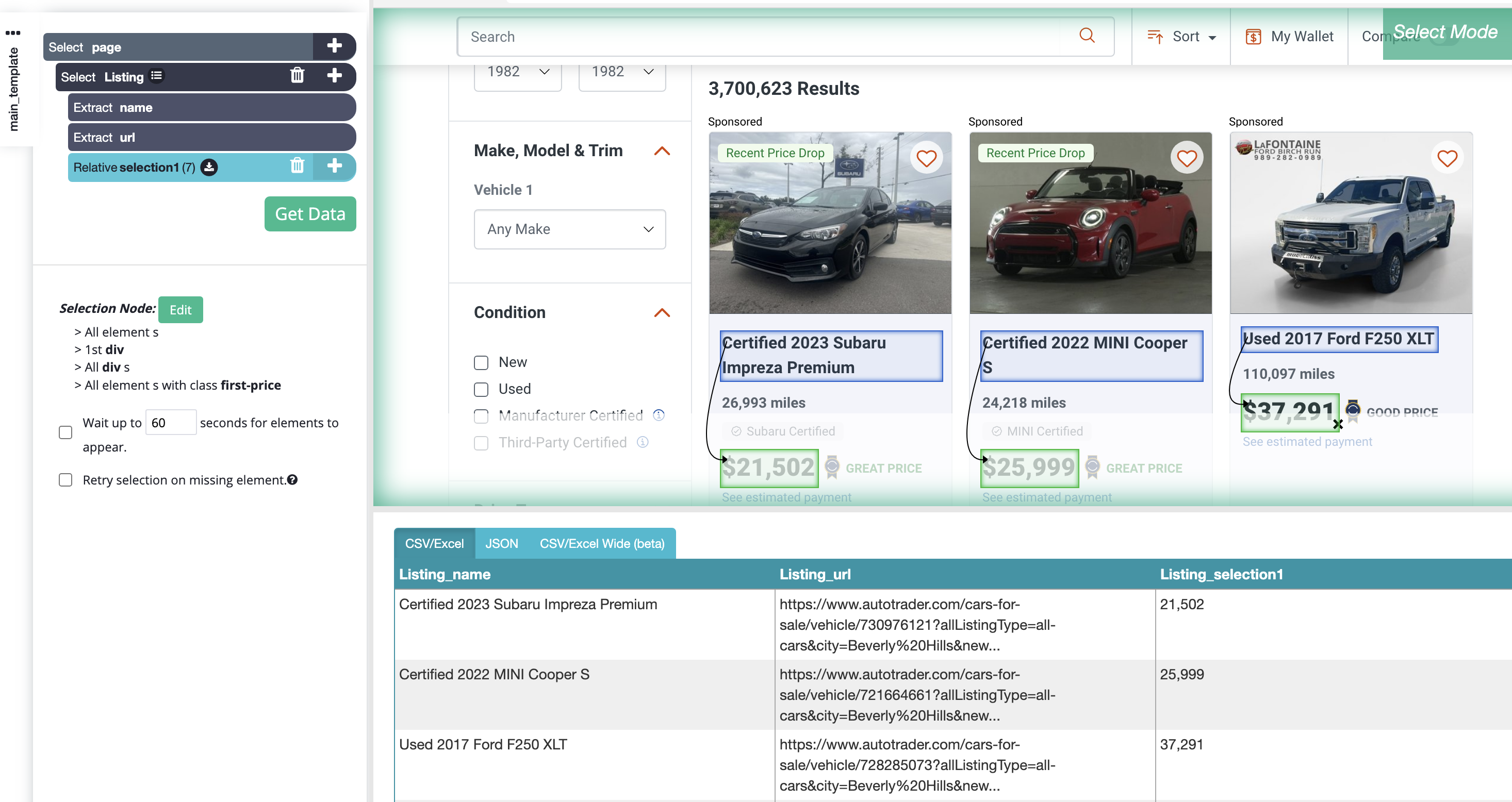Click the red MINI Cooper photo
Image resolution: width=1512 pixels, height=802 pixels.
point(1091,223)
